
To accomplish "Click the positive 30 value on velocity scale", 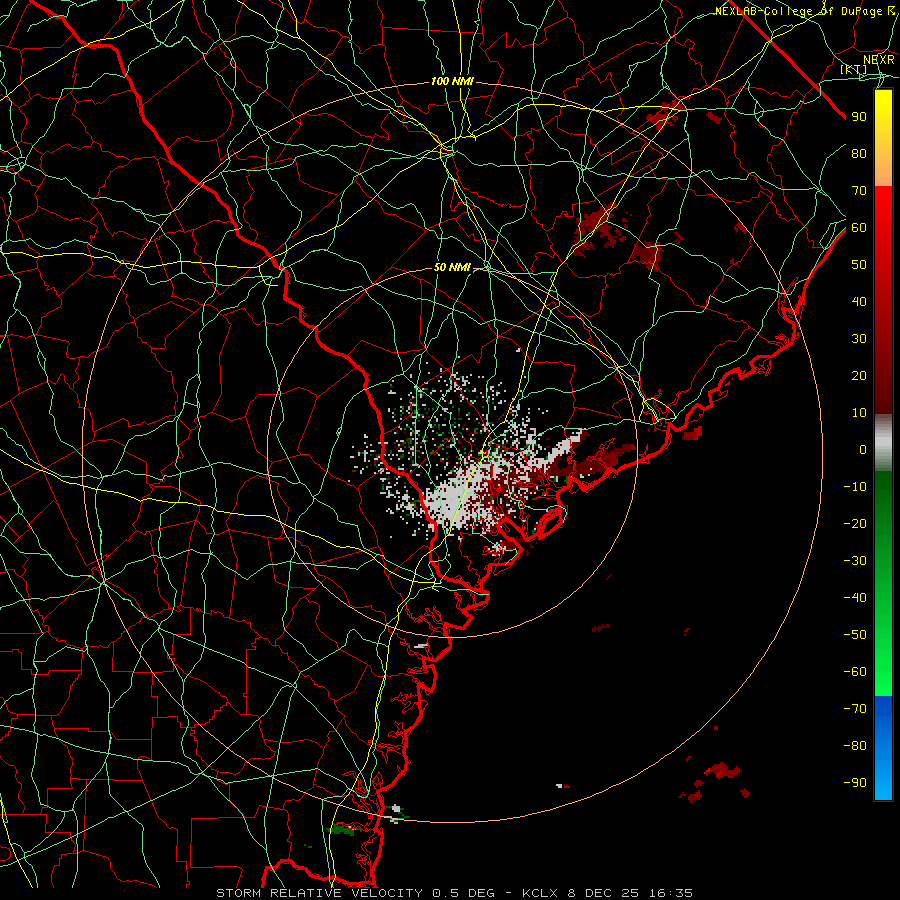I will point(859,339).
